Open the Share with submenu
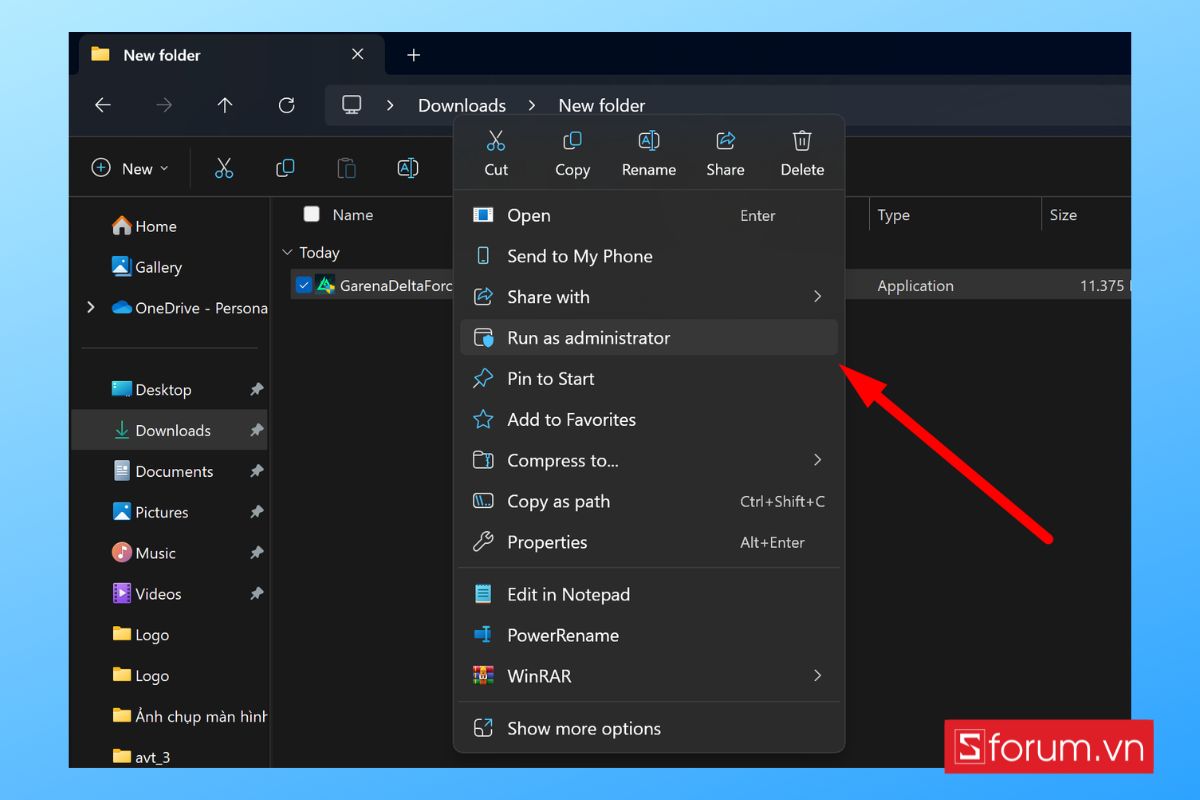 [x=649, y=297]
